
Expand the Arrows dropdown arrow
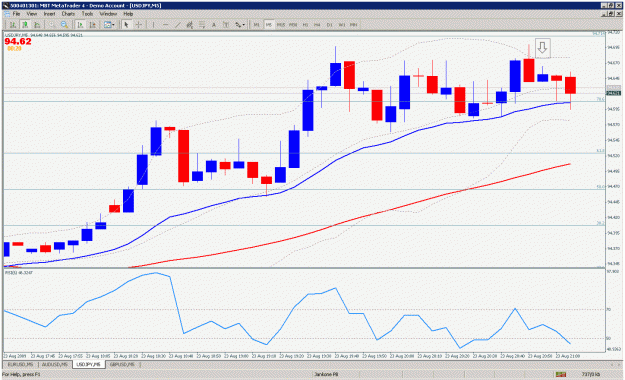(244, 25)
